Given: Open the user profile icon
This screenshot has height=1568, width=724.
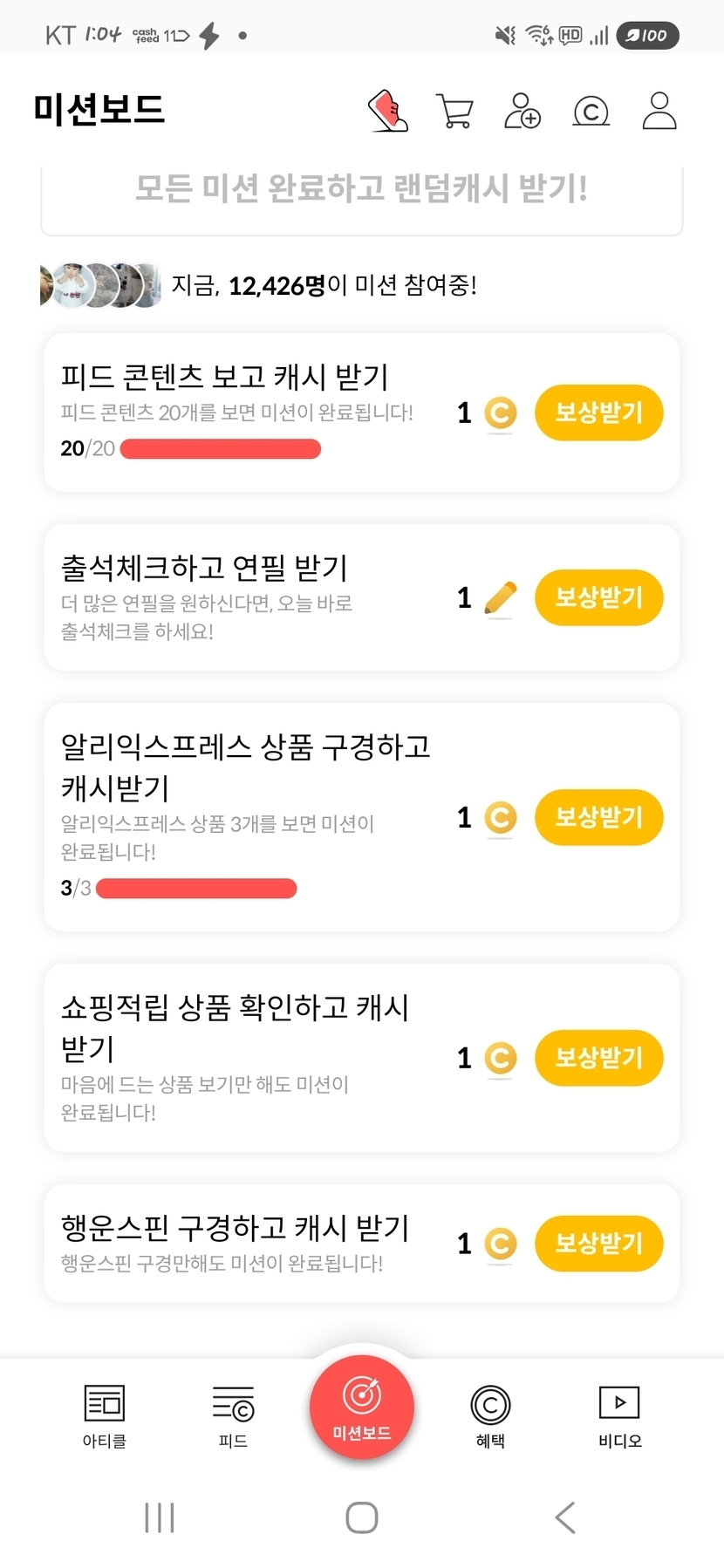Looking at the screenshot, I should [659, 111].
